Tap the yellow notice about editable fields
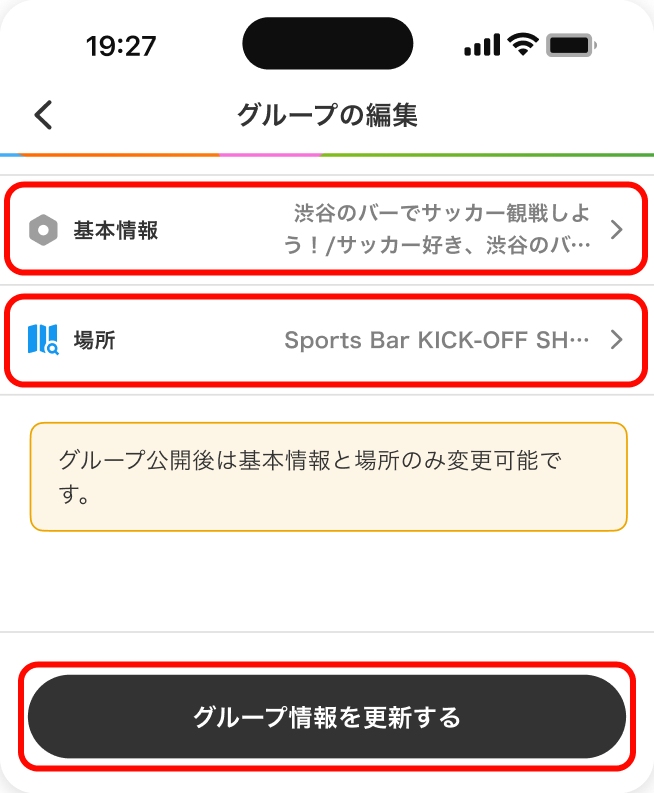This screenshot has height=793, width=654. (x=328, y=476)
